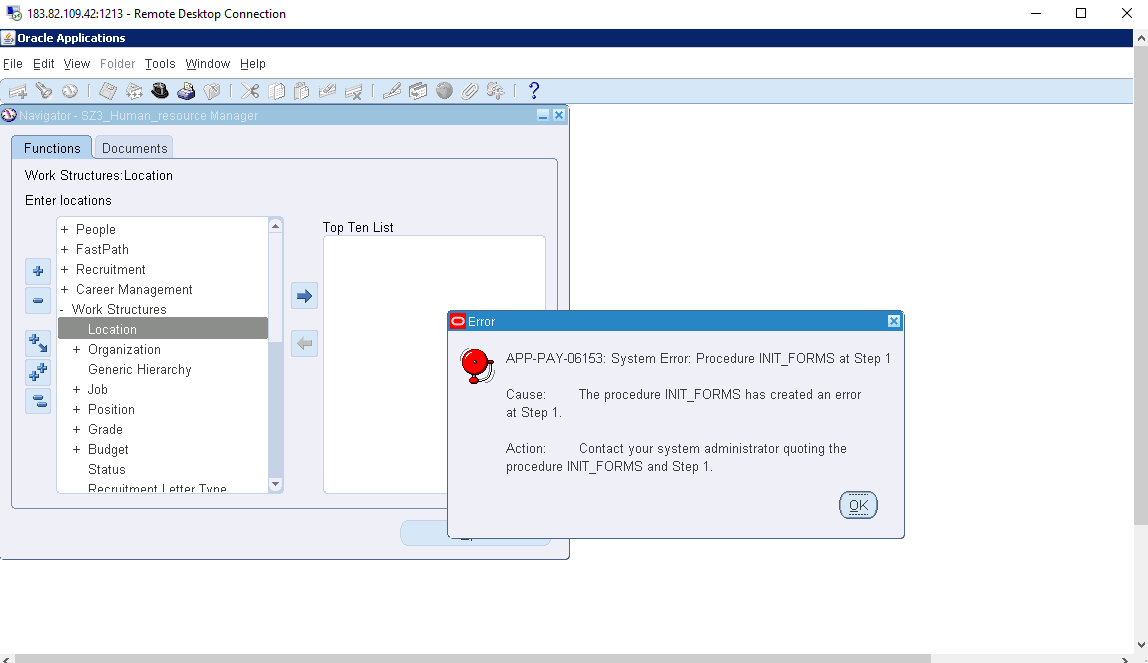
Task: Click the tree scrollbar up arrow
Action: click(275, 225)
